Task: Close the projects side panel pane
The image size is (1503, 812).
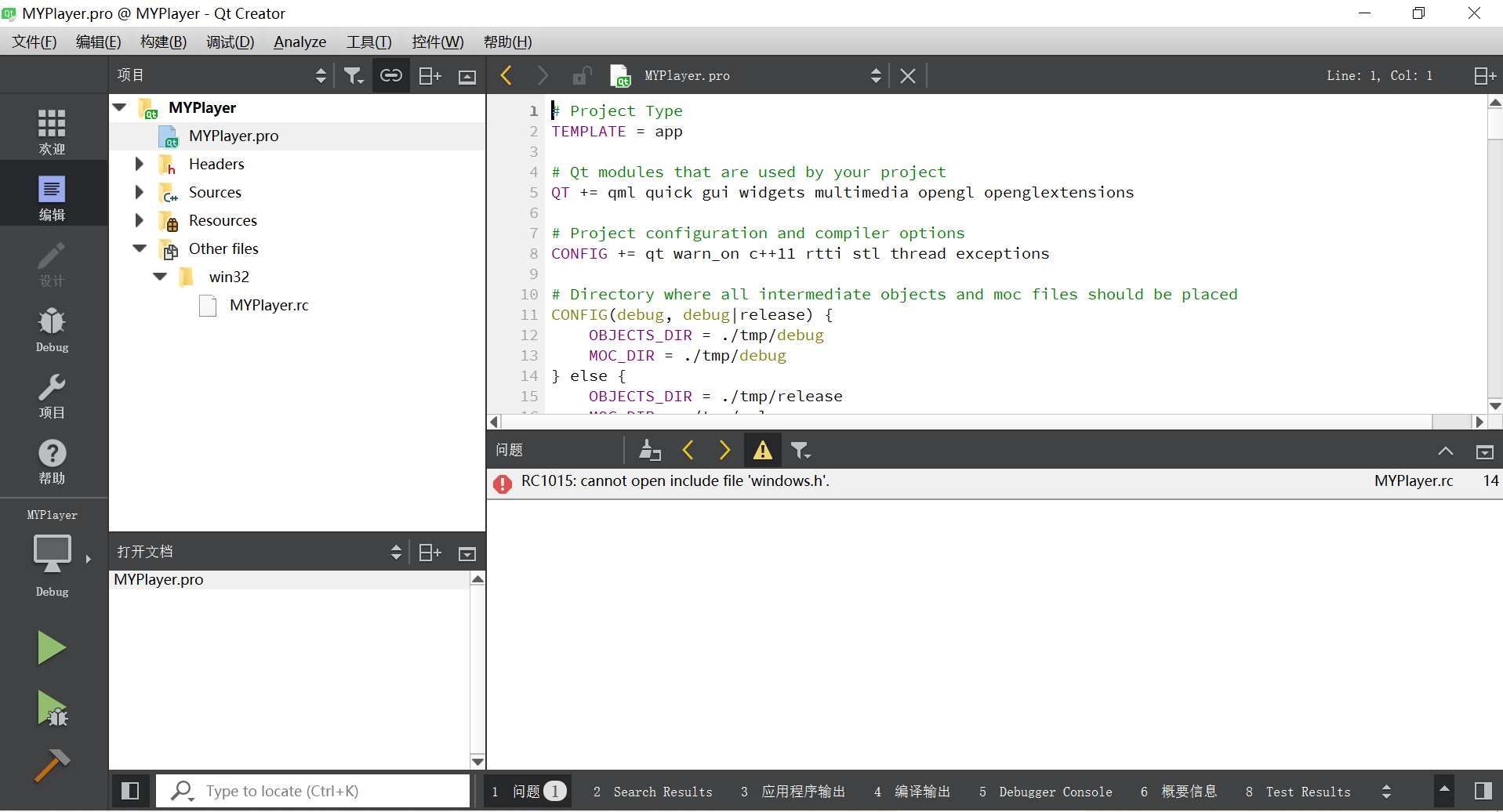Action: pyautogui.click(x=467, y=76)
